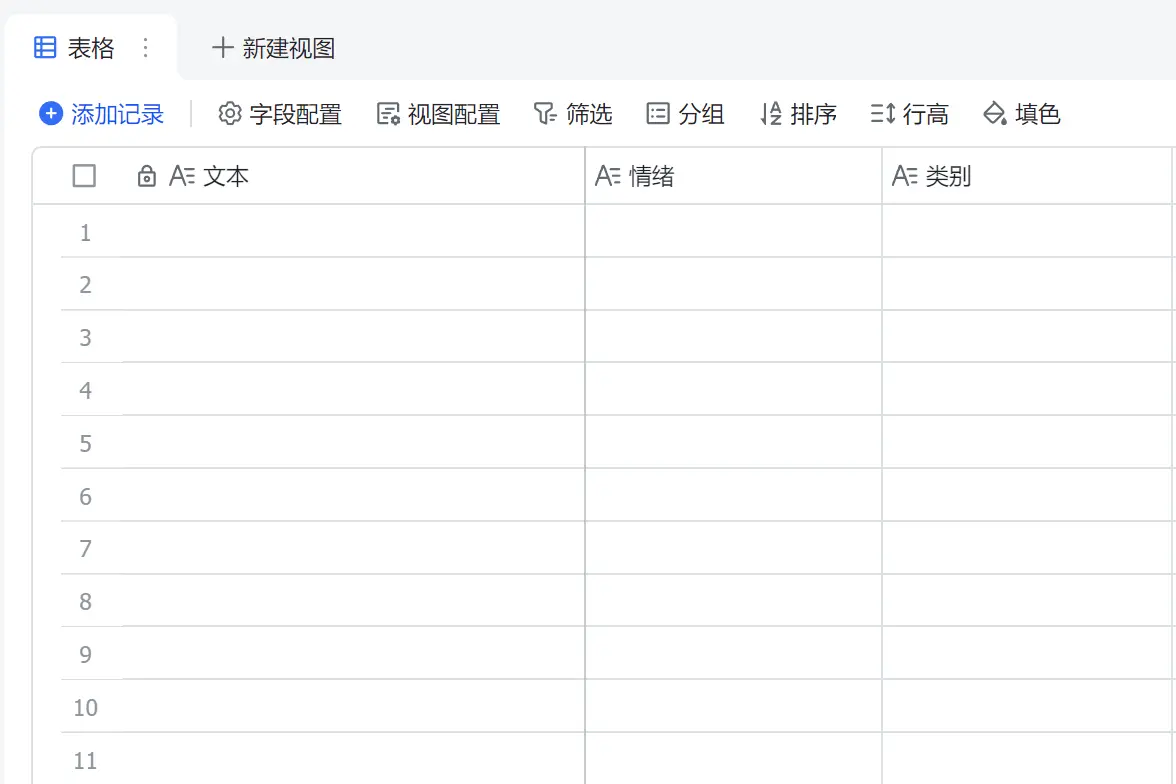Click the sort A-Z icon
This screenshot has width=1176, height=784.
(770, 114)
